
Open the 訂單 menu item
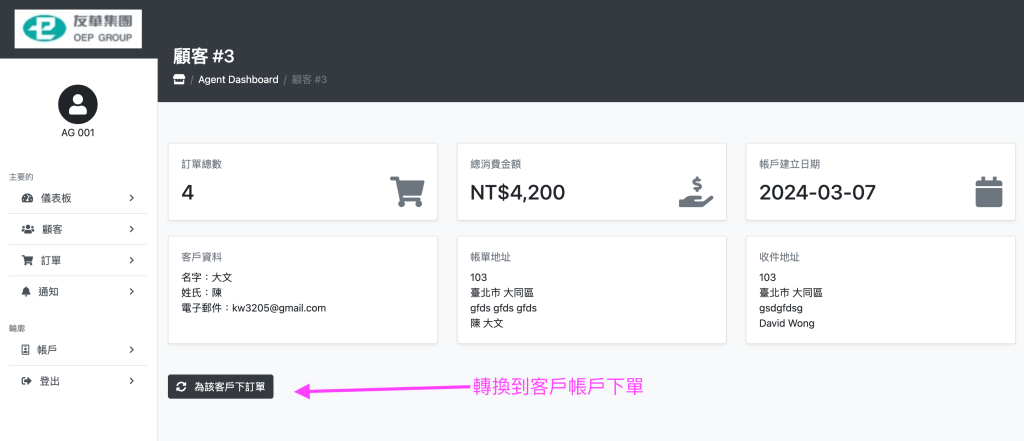click(51, 261)
